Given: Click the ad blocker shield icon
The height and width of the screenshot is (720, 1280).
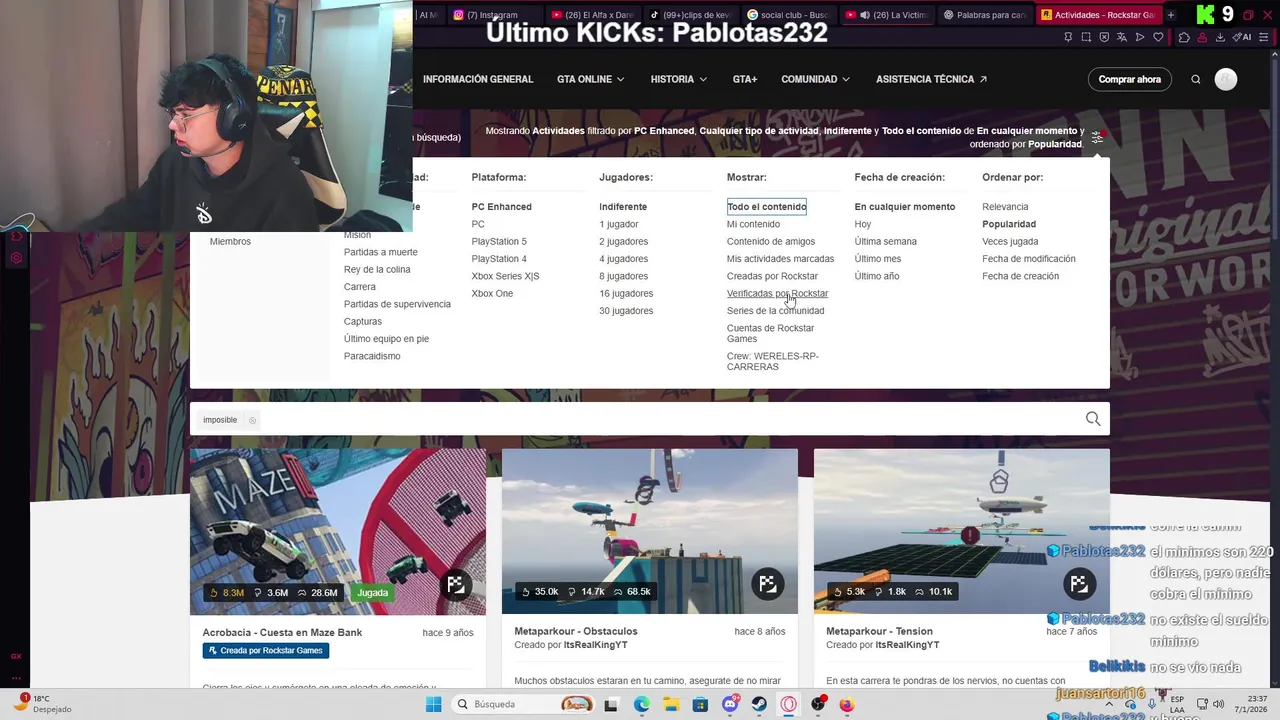Looking at the screenshot, I should coord(1104,37).
